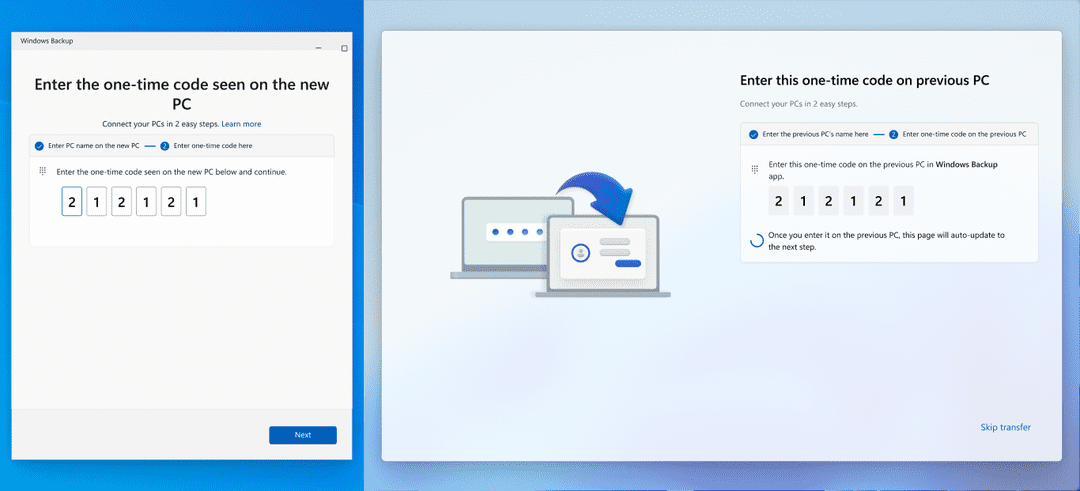Select the fifth code digit box in Windows Backup
This screenshot has width=1080, height=491.
[171, 202]
